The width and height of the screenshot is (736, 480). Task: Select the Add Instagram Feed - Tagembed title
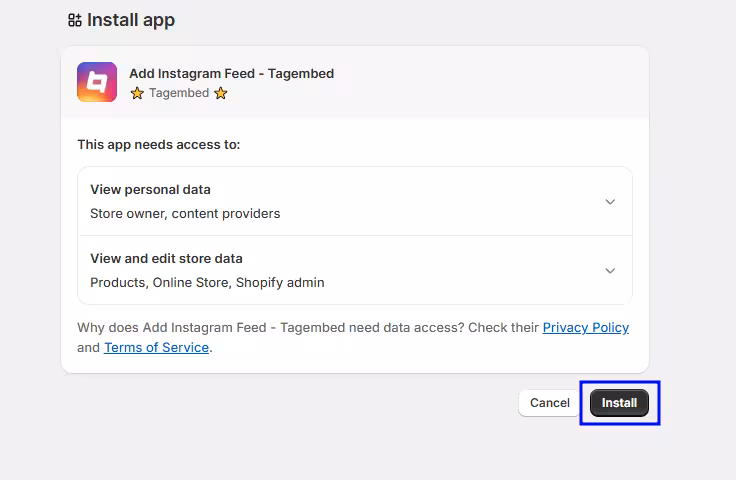231,74
